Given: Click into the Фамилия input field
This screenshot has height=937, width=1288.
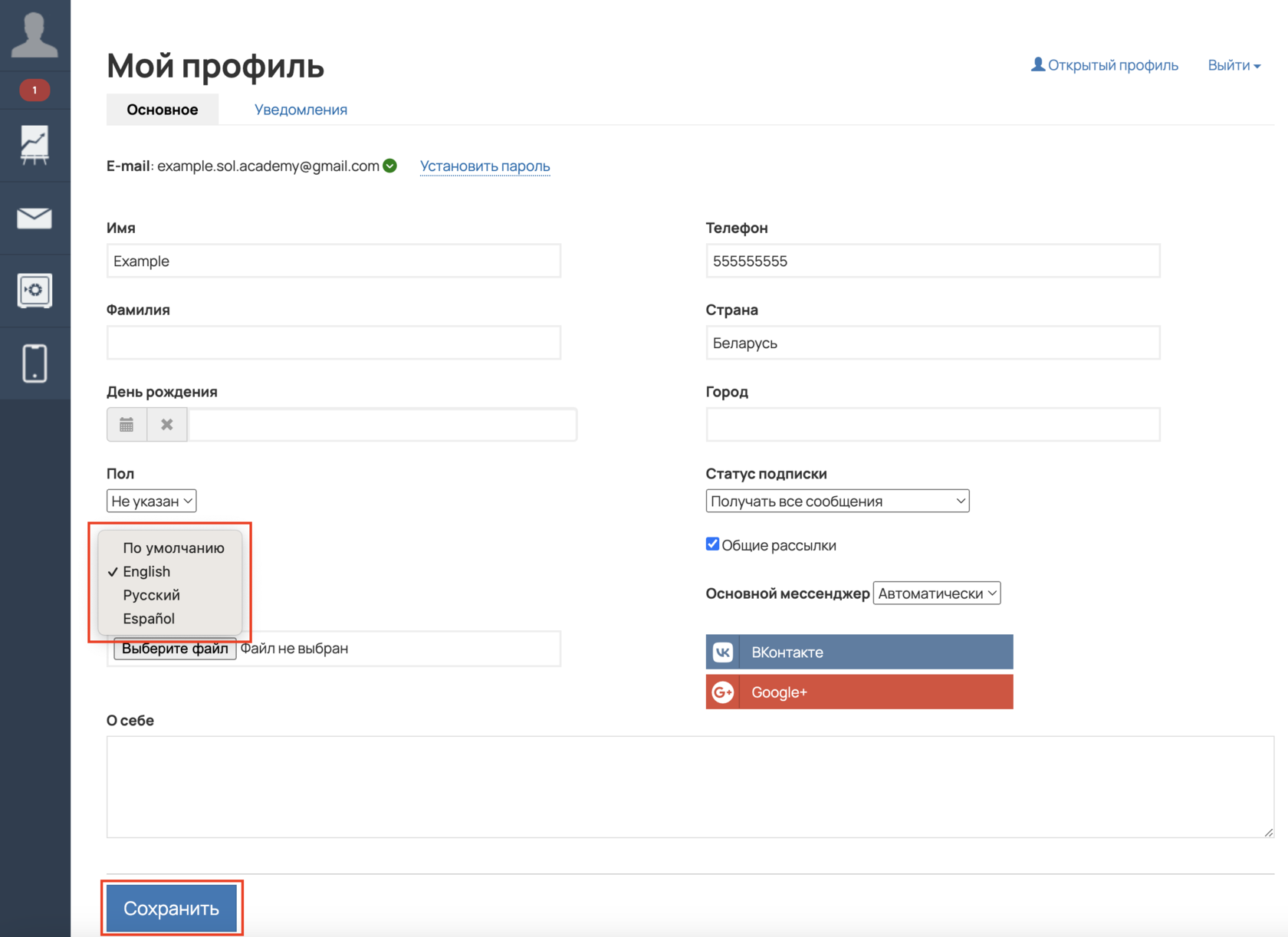Looking at the screenshot, I should click(x=333, y=343).
